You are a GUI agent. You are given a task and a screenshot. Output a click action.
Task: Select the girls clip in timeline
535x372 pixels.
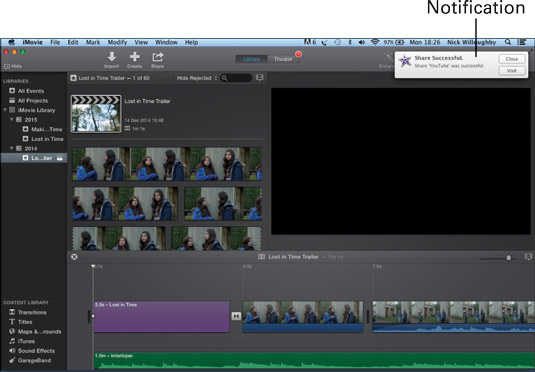pos(303,316)
